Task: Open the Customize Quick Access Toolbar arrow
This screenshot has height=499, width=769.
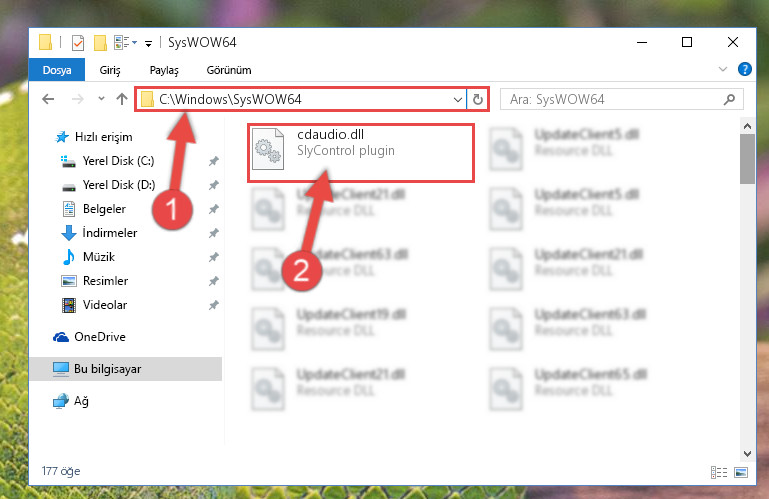Action: pyautogui.click(x=148, y=44)
